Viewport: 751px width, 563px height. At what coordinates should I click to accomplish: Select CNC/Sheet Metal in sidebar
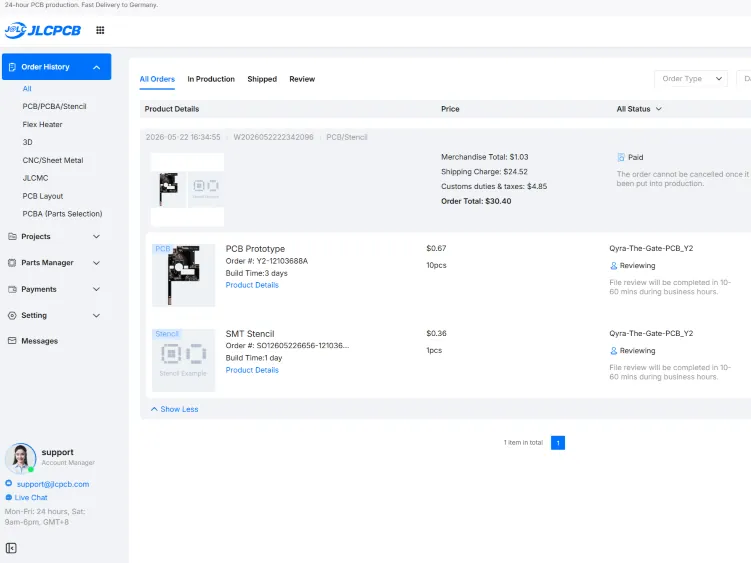coord(53,161)
